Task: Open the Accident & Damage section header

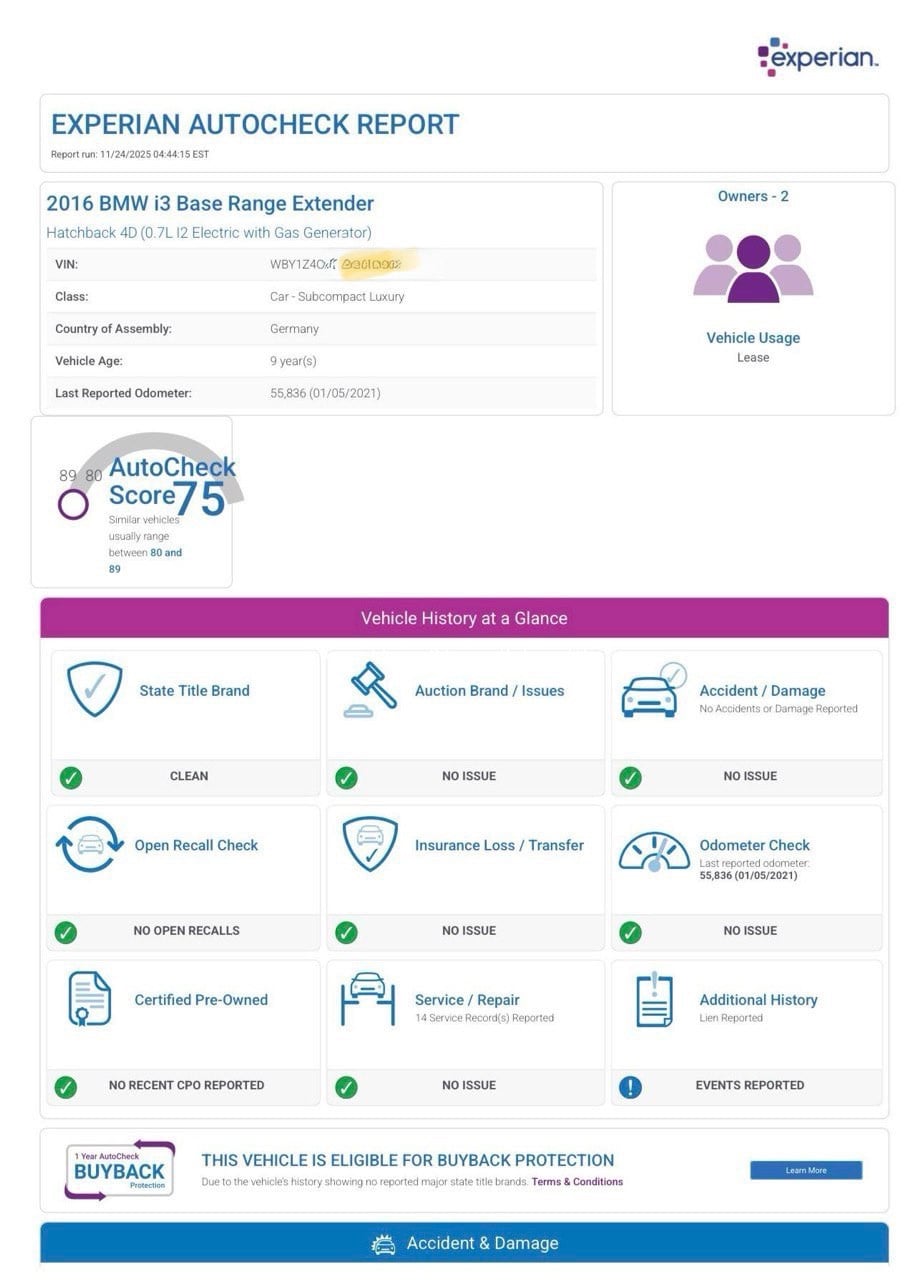Action: (x=464, y=1243)
